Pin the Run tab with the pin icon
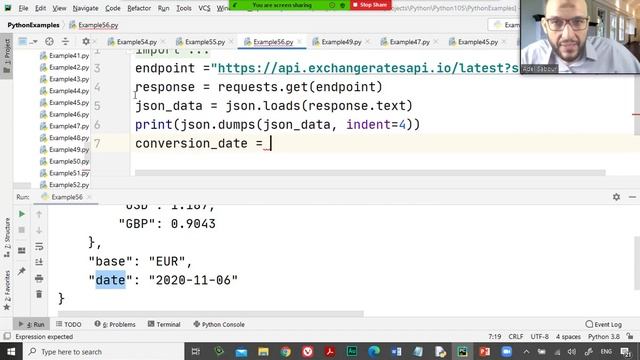 (22, 271)
